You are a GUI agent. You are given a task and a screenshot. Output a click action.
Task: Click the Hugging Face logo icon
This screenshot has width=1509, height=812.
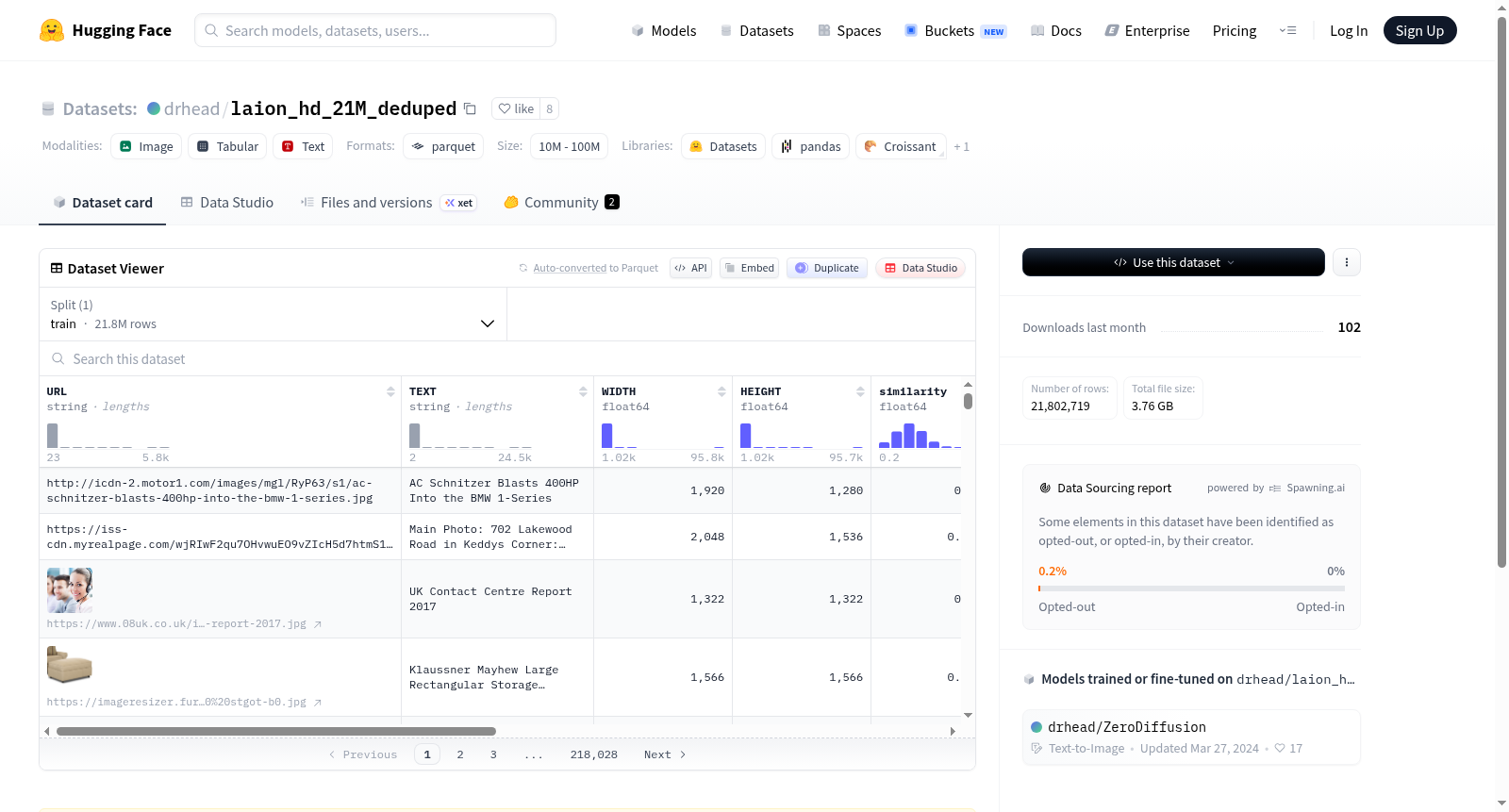point(52,30)
